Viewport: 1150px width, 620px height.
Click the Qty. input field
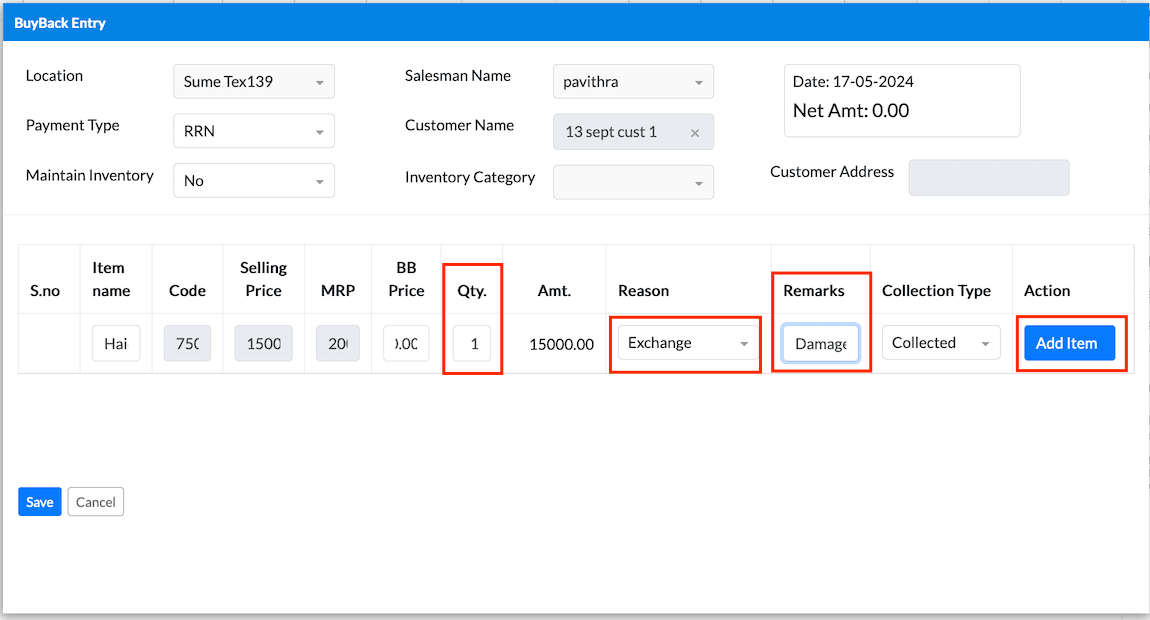(472, 344)
